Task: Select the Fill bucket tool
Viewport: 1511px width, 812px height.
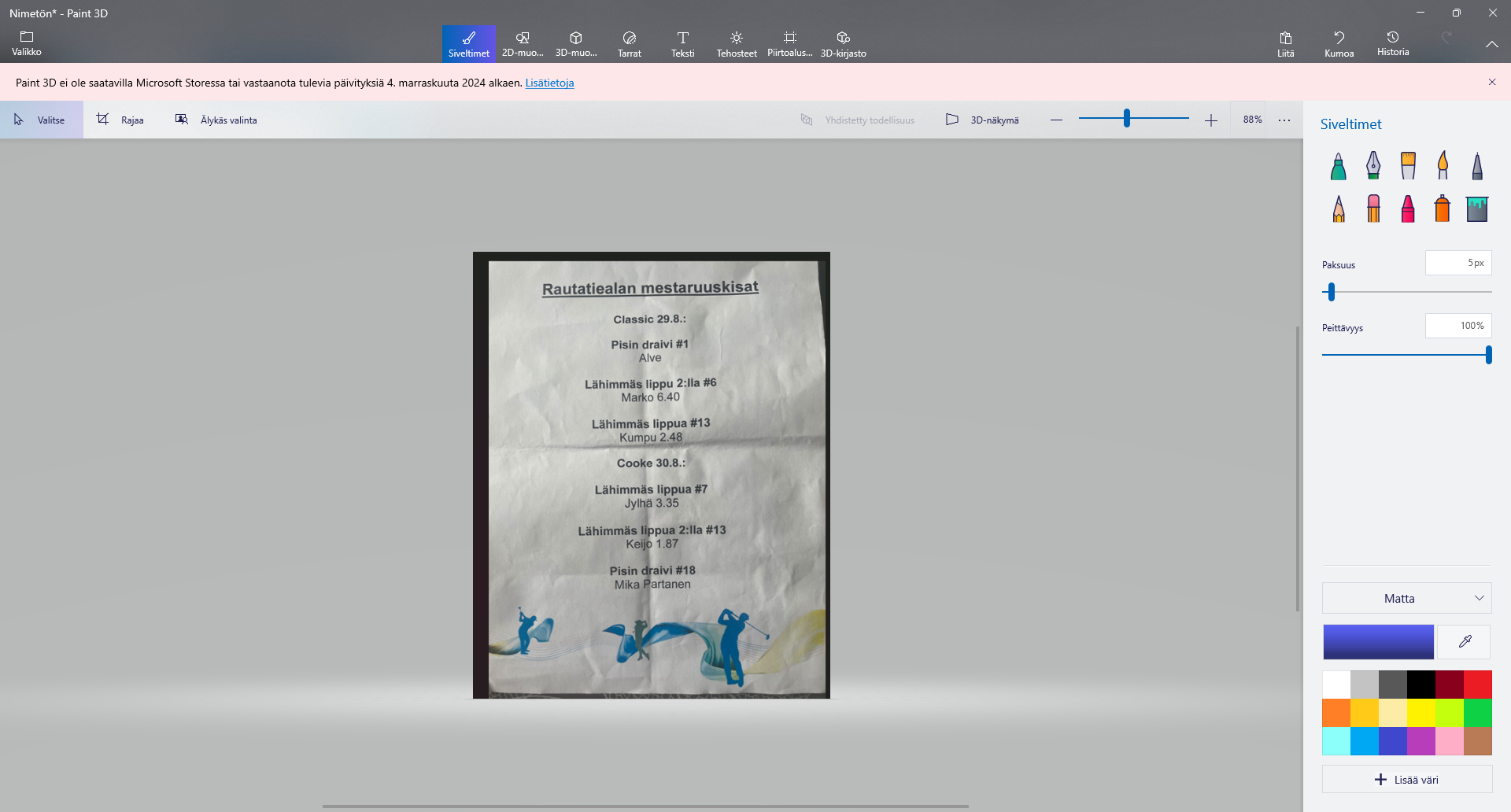Action: tap(1476, 209)
